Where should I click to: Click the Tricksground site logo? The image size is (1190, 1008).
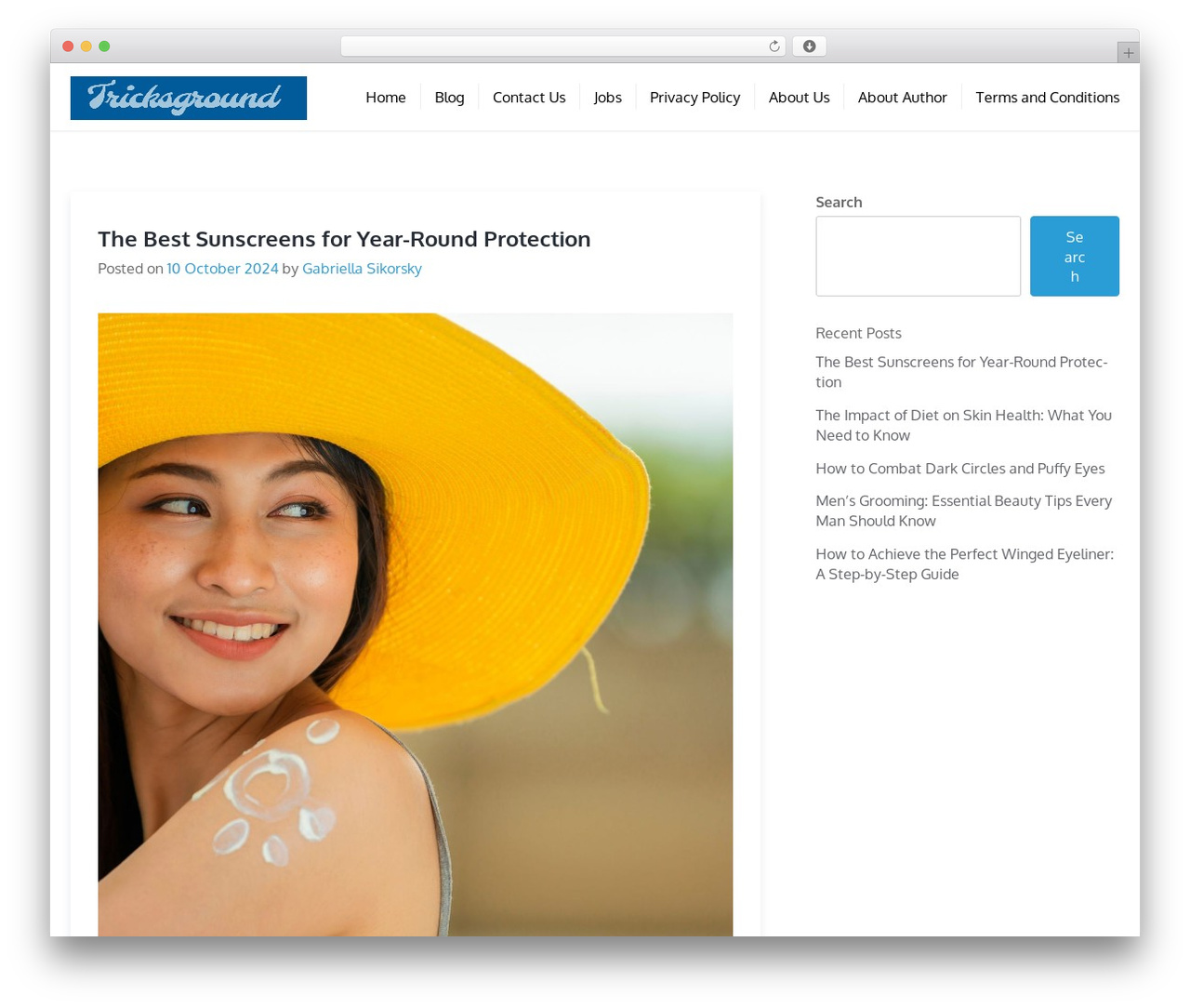click(x=188, y=98)
